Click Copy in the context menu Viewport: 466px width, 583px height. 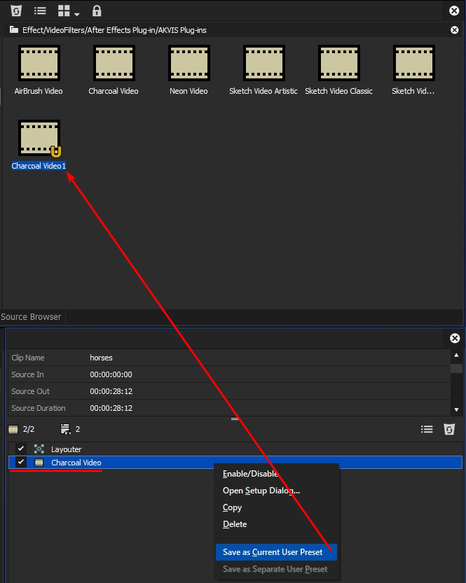pos(232,508)
